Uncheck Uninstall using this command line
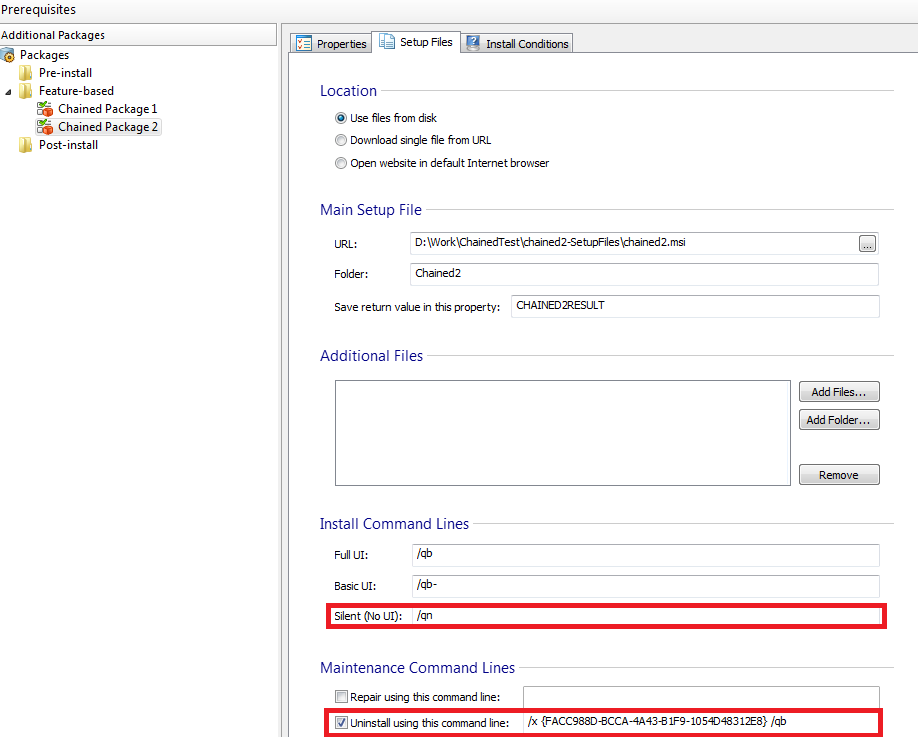918x737 pixels. point(341,722)
